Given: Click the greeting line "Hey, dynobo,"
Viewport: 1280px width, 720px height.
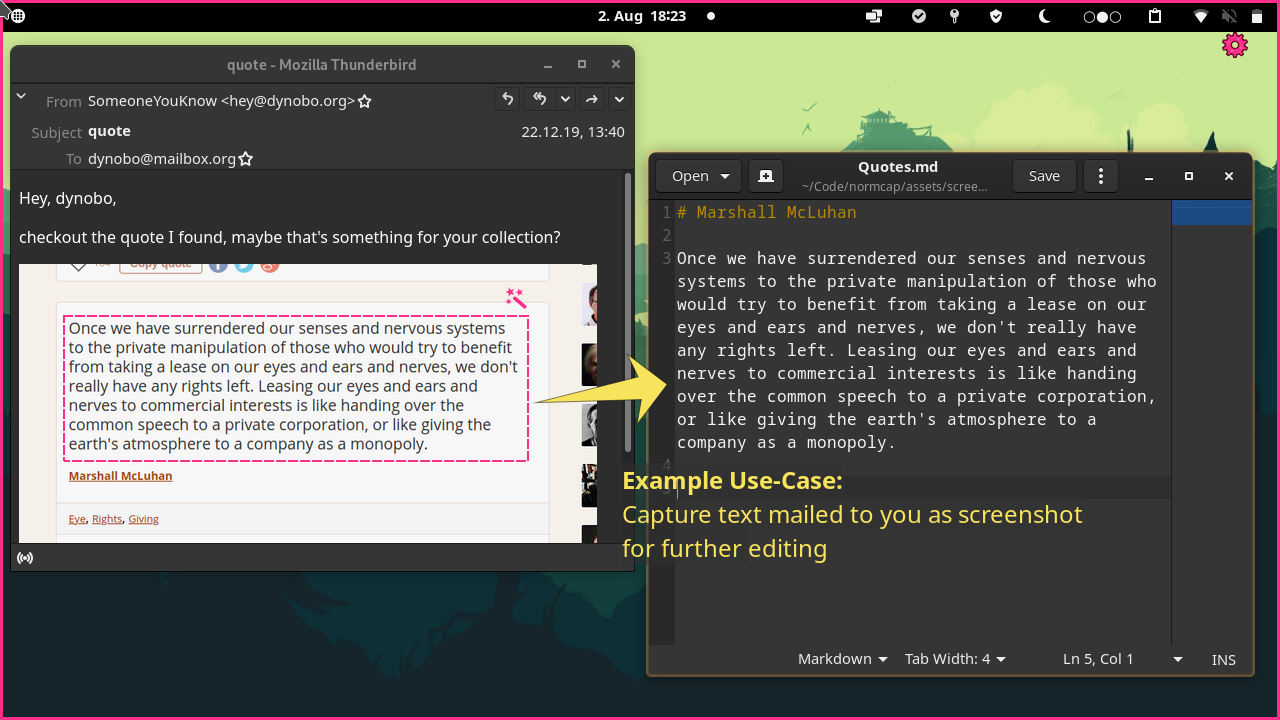Looking at the screenshot, I should tap(68, 199).
